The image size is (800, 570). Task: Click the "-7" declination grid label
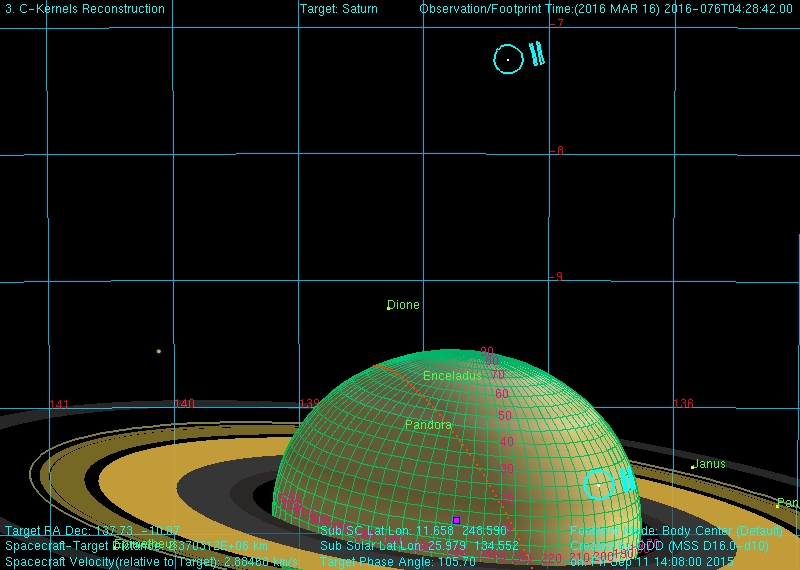[x=558, y=23]
